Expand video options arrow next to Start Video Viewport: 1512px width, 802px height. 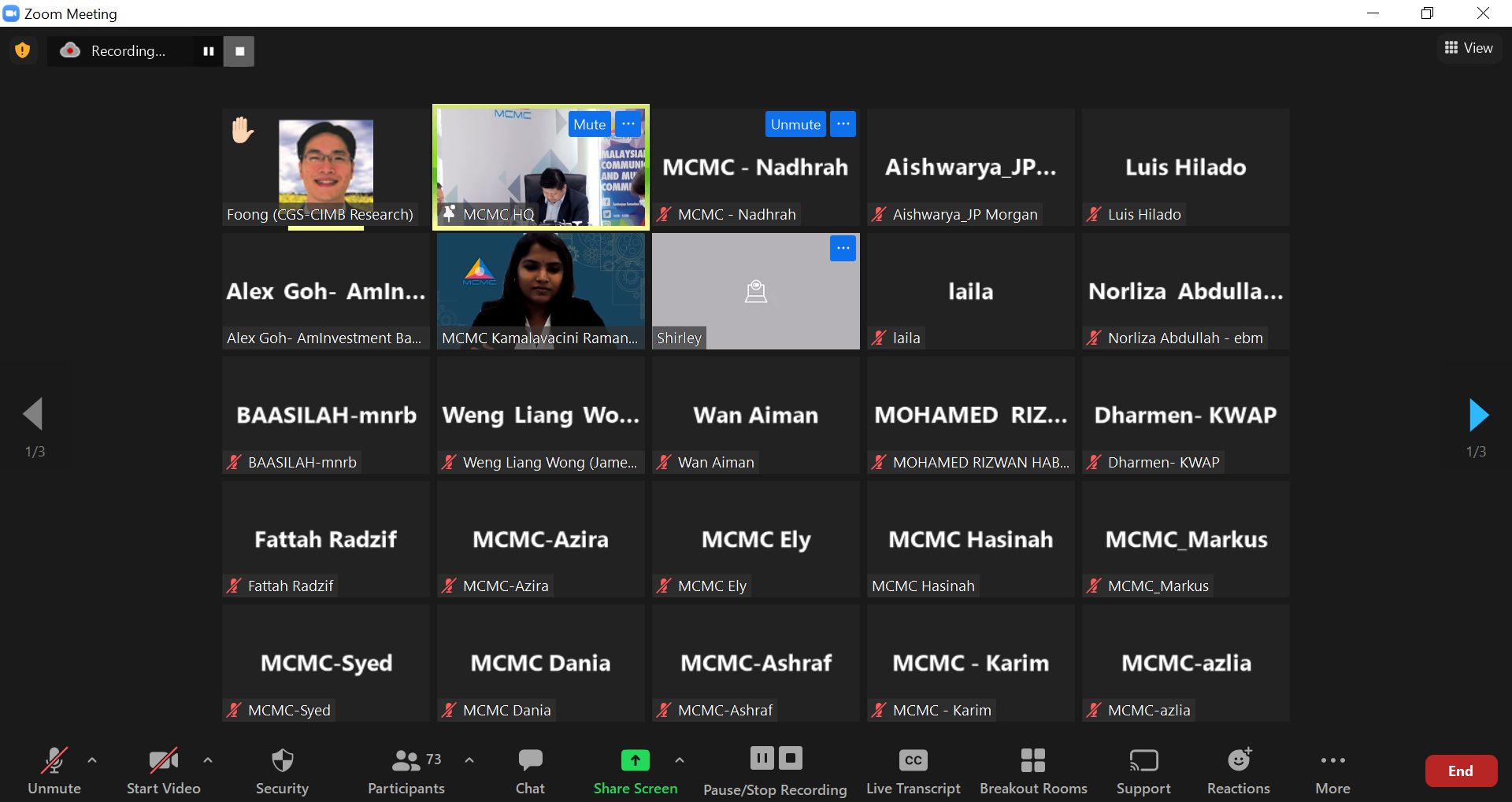click(208, 760)
